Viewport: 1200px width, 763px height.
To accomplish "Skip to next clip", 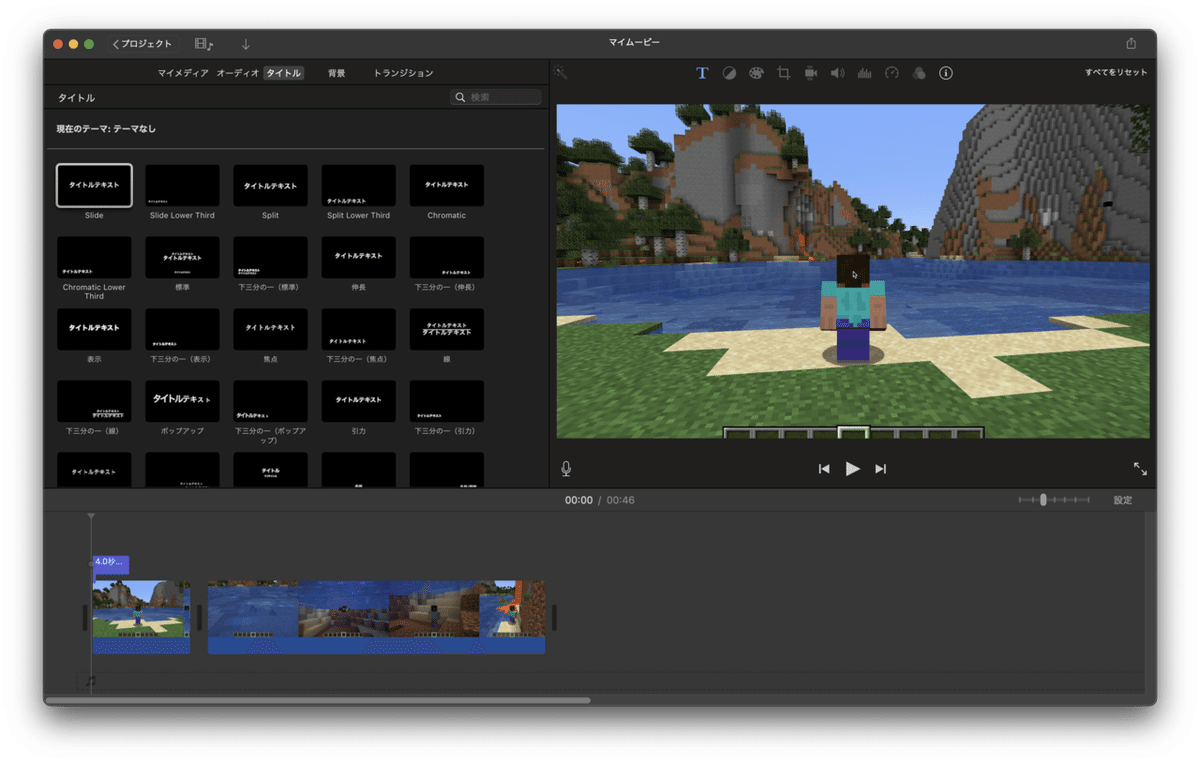I will point(880,468).
